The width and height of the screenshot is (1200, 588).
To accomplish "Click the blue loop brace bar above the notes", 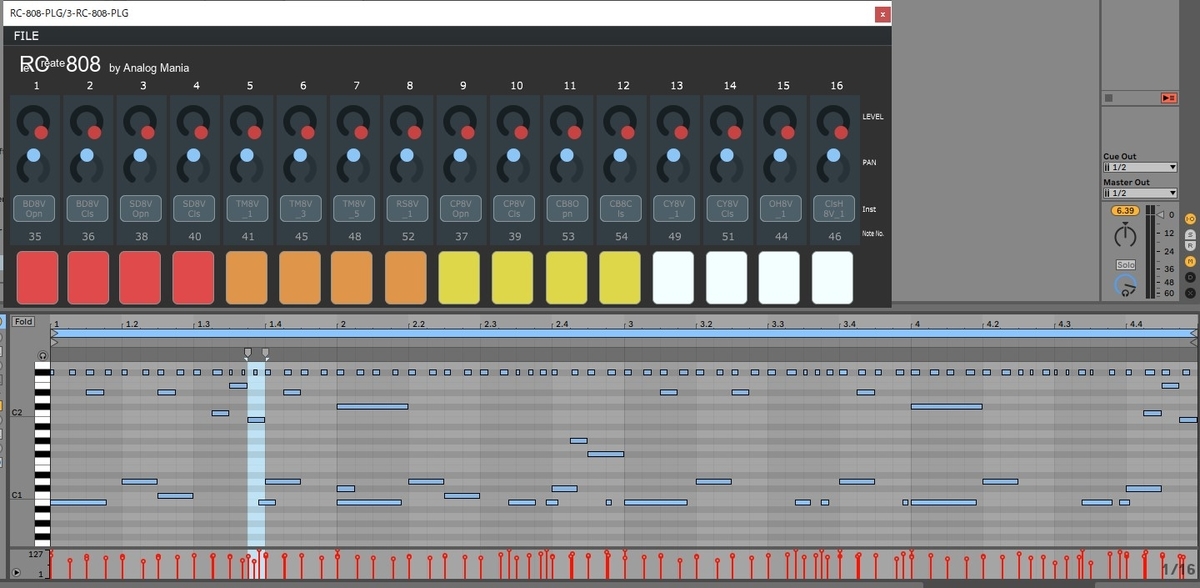I will (624, 332).
